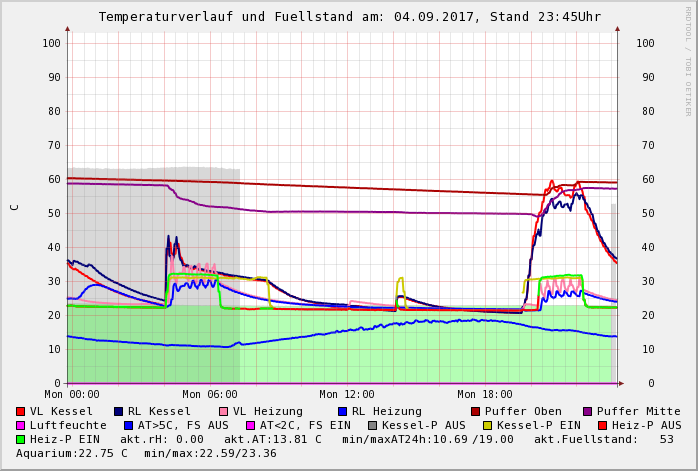The width and height of the screenshot is (698, 471).
Task: Select the pink VL Heizung legend swatch
Action: click(223, 411)
